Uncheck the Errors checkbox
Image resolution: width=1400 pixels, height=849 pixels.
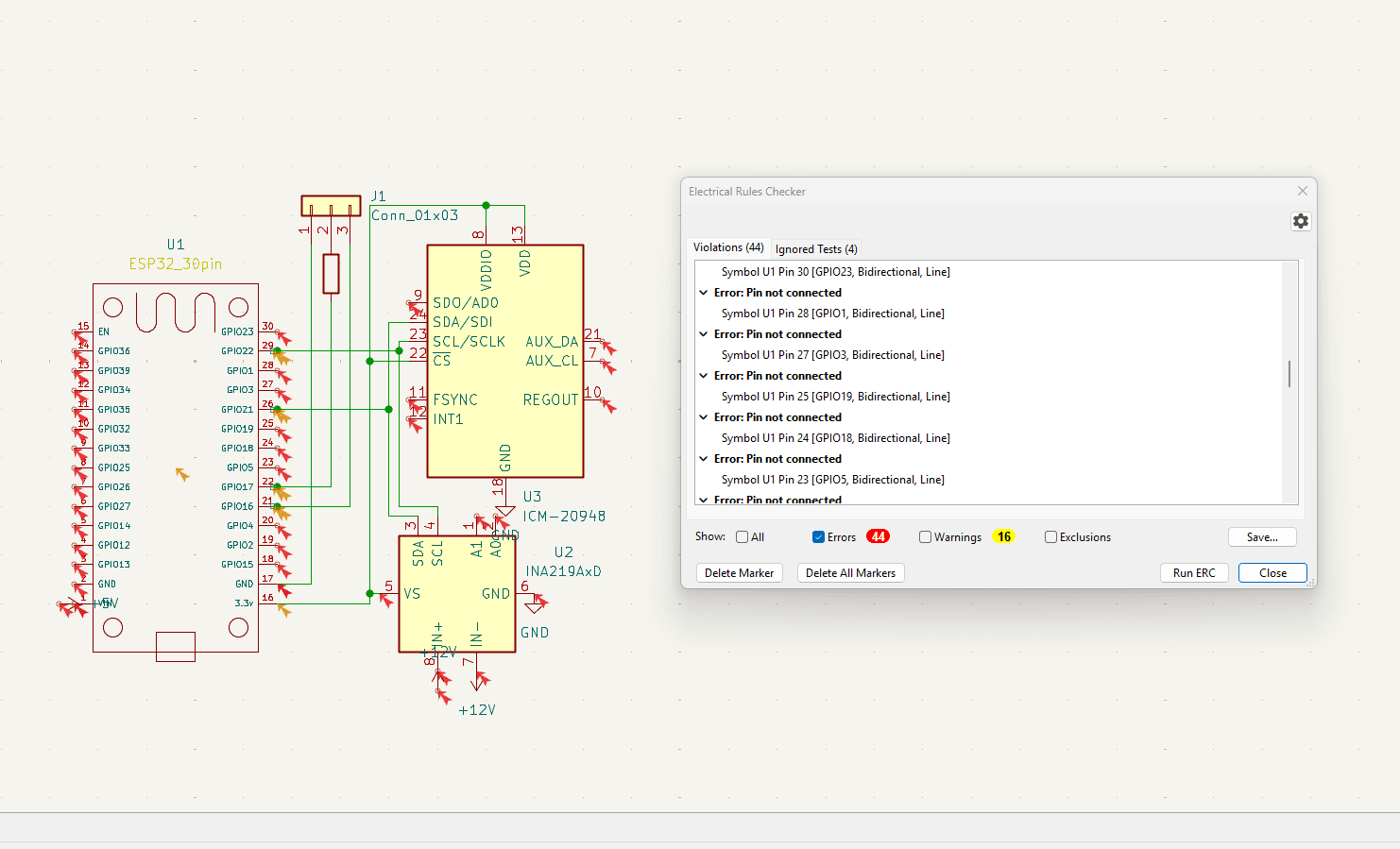click(818, 537)
